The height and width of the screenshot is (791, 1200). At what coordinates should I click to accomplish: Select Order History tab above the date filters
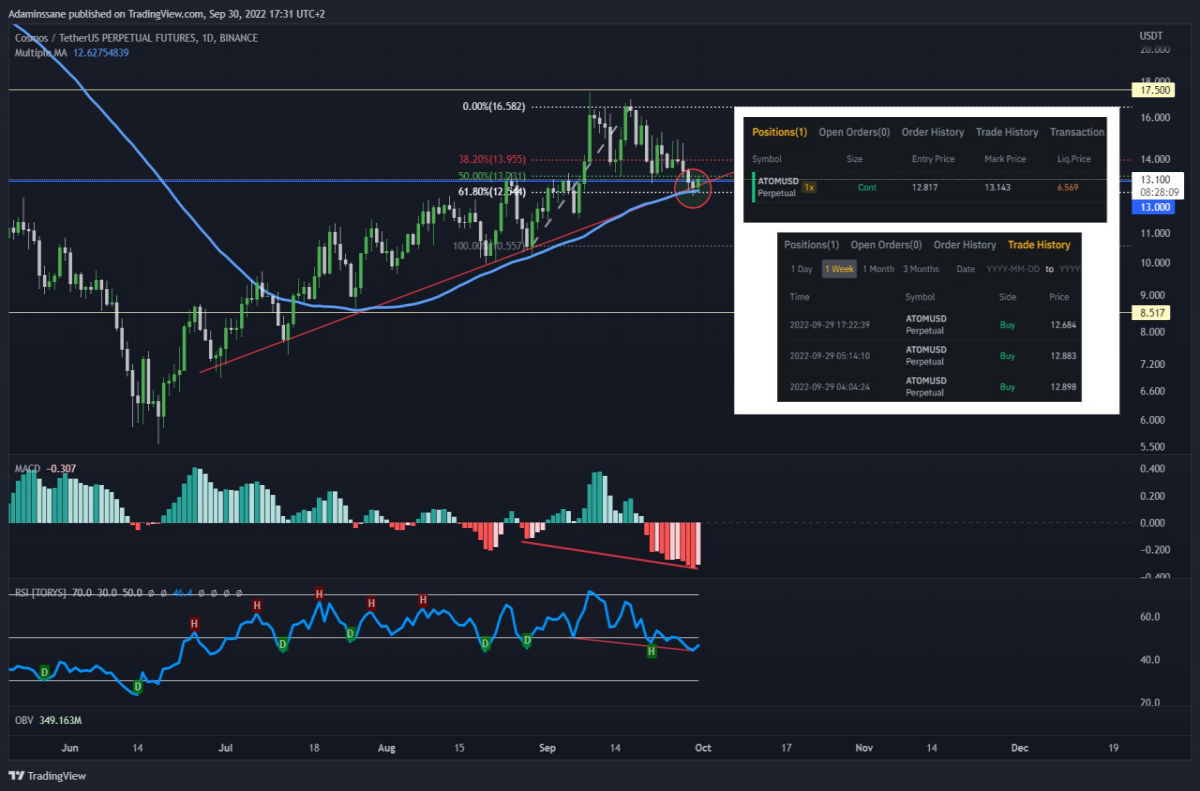coord(965,245)
